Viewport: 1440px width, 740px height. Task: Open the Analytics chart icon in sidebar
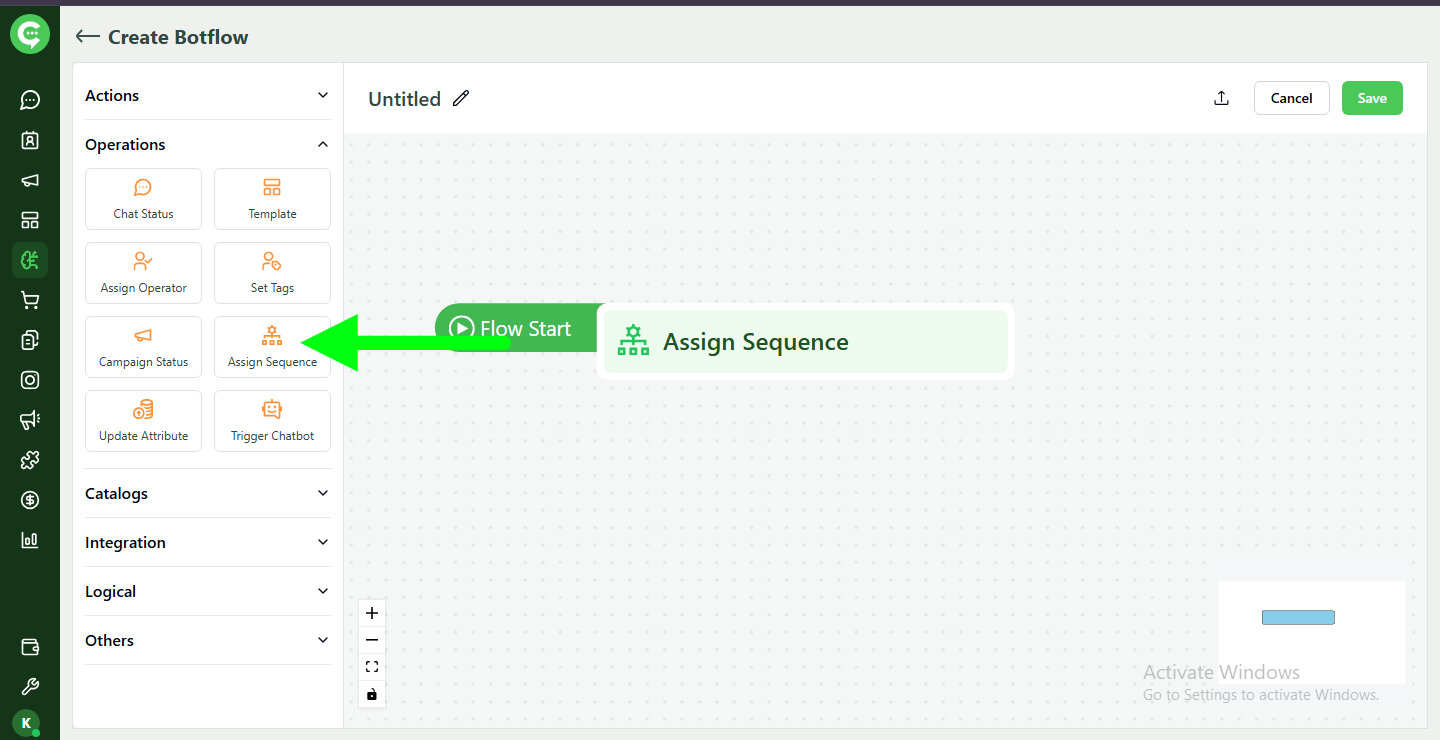[x=29, y=540]
